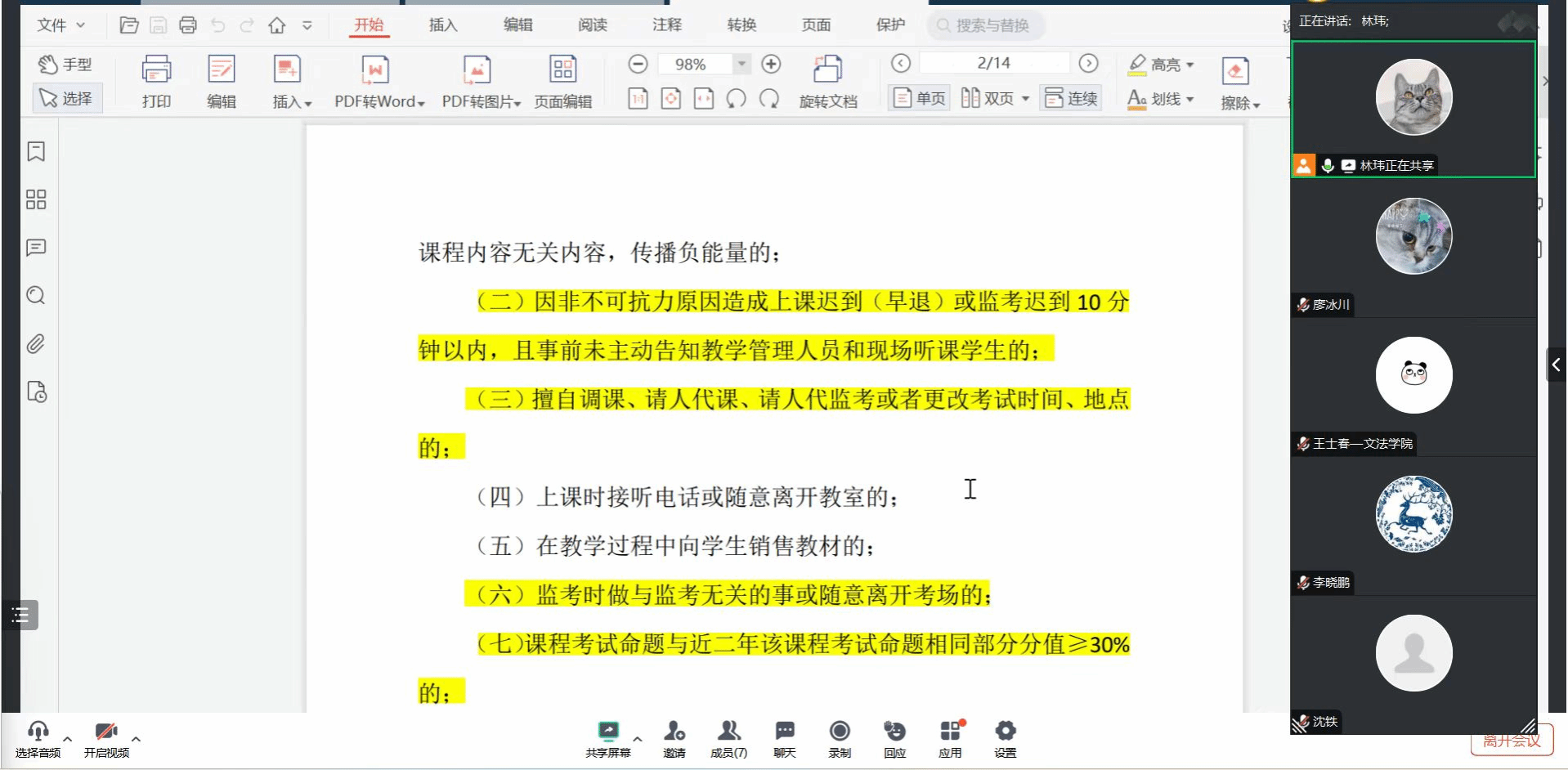Open the 文件 file menu dropdown

pyautogui.click(x=61, y=25)
